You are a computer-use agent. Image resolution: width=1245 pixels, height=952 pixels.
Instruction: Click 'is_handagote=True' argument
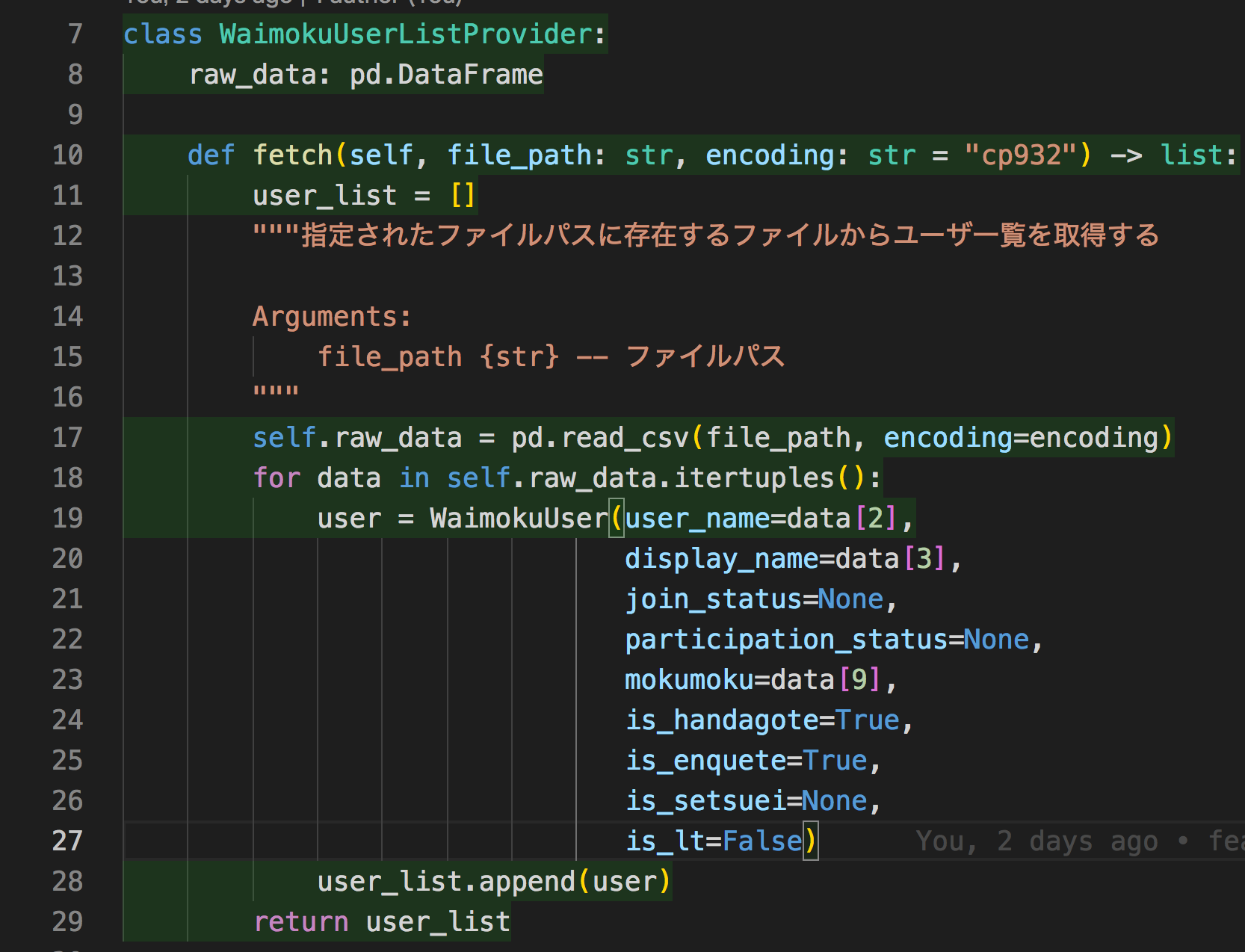(762, 720)
